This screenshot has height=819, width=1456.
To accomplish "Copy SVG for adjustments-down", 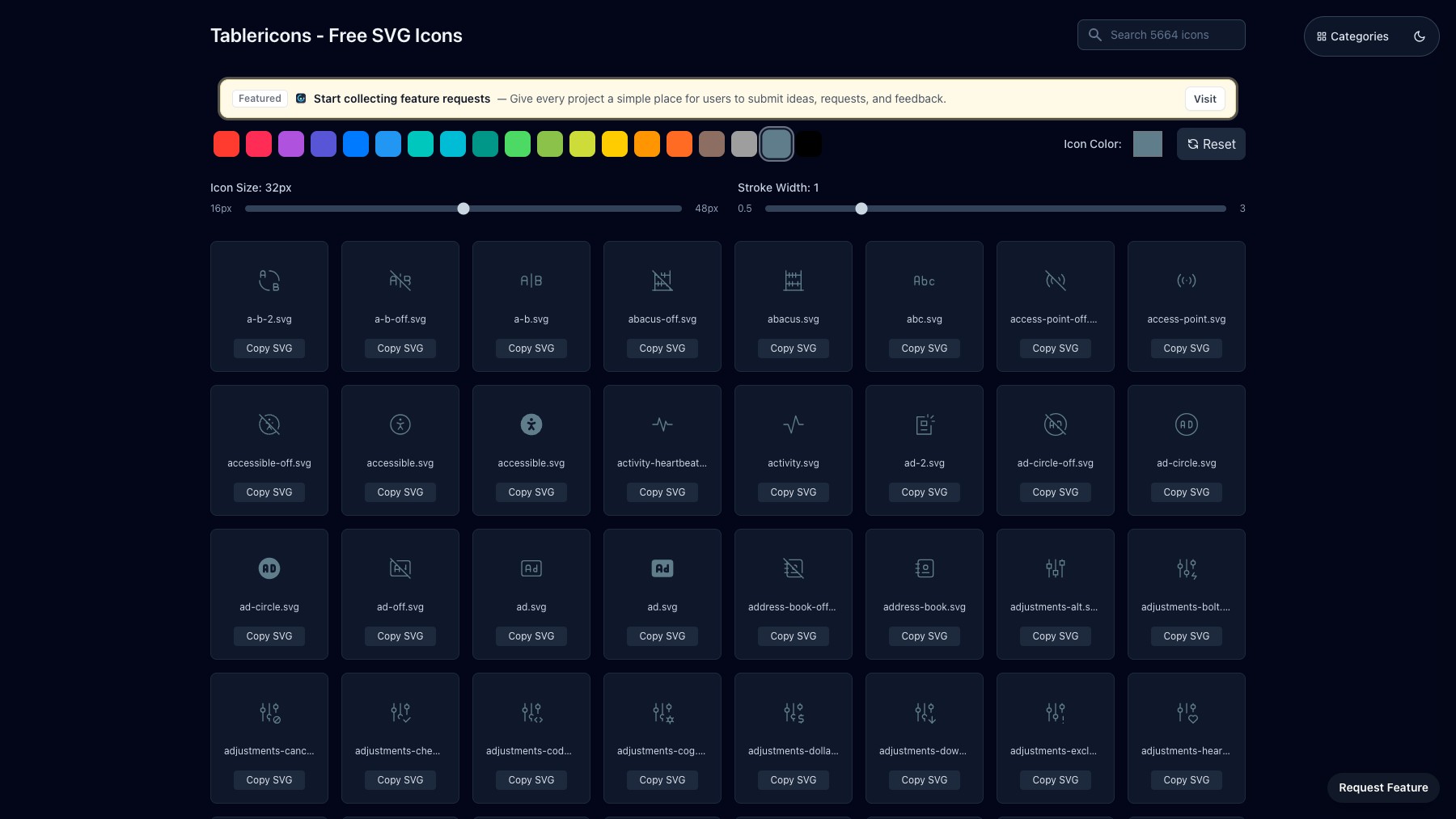I will [x=925, y=780].
